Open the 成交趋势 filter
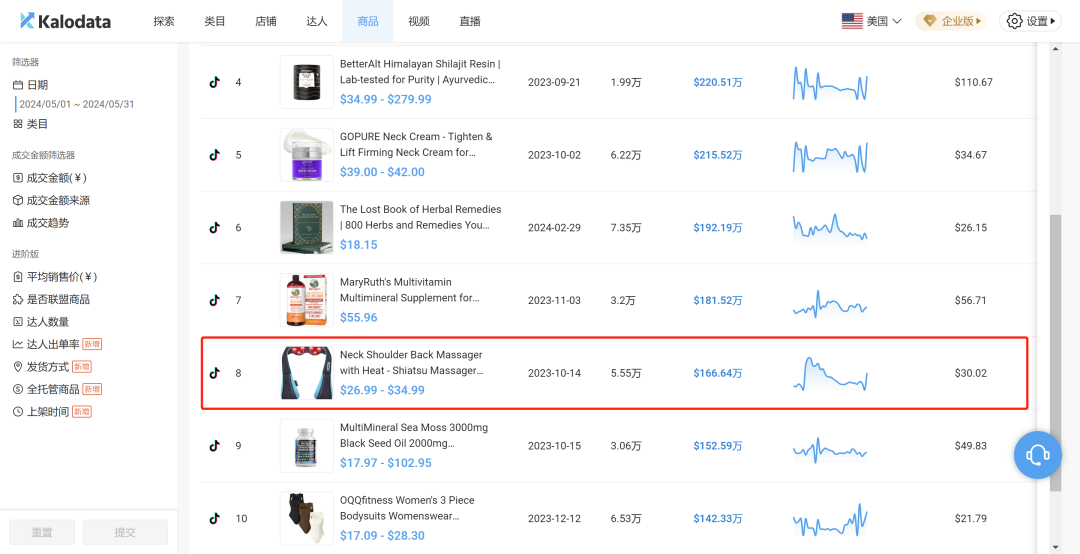 pos(41,223)
